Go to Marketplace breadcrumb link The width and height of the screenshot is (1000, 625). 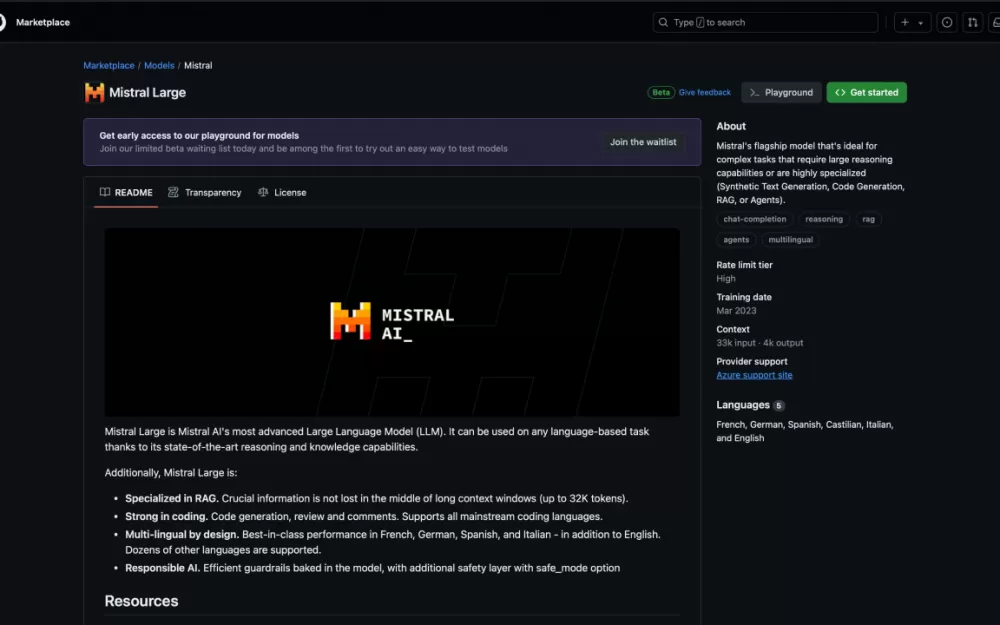click(x=109, y=65)
